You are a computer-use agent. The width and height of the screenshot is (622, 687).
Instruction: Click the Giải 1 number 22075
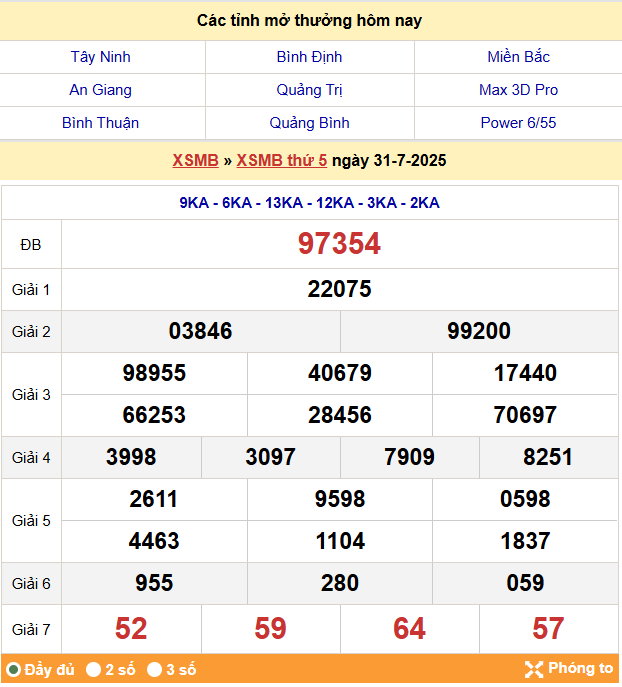tap(339, 289)
